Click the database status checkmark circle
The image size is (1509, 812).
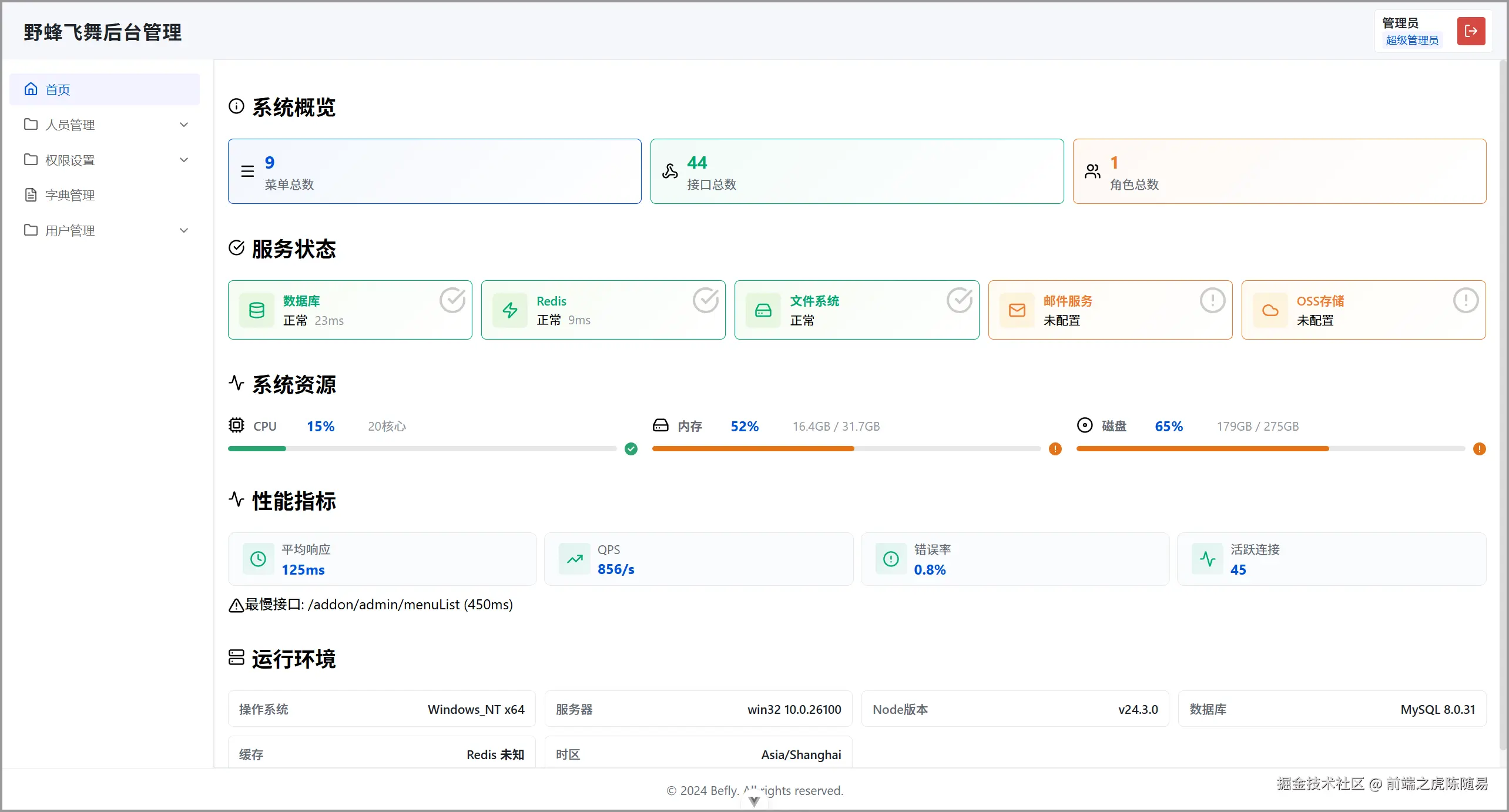452,300
